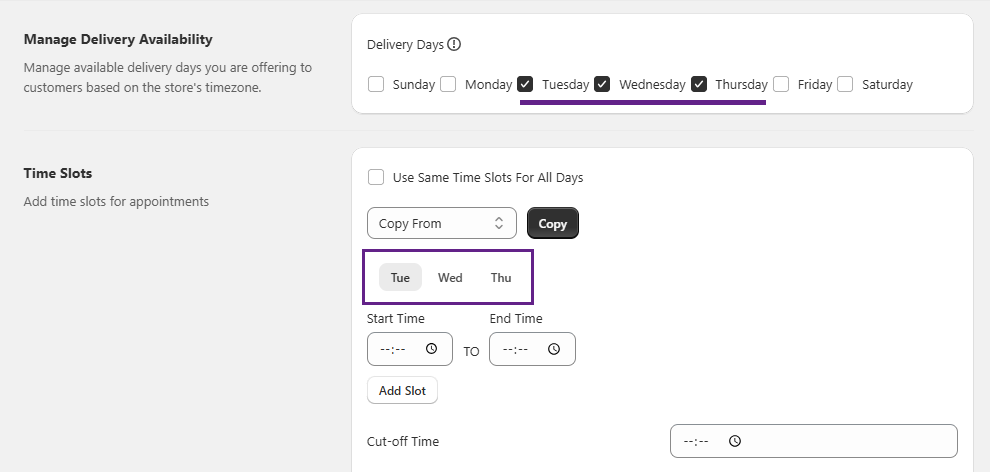Open the Copy From dropdown

(442, 223)
